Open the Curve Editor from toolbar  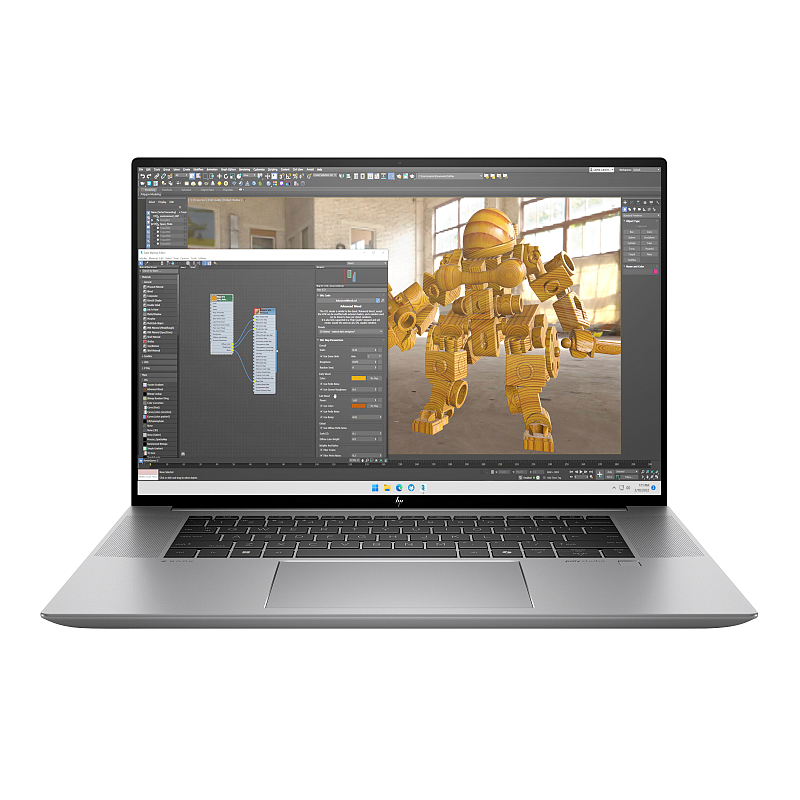(x=377, y=177)
